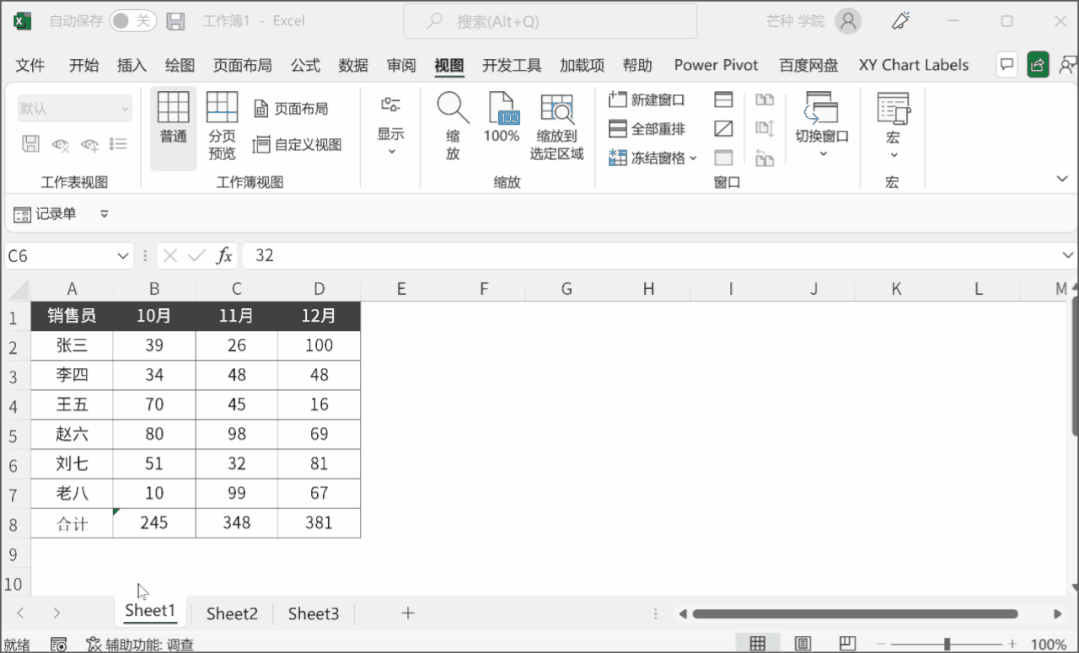The height and width of the screenshot is (653, 1079).
Task: Click the New Window (新建窗口) button
Action: pyautogui.click(x=647, y=100)
